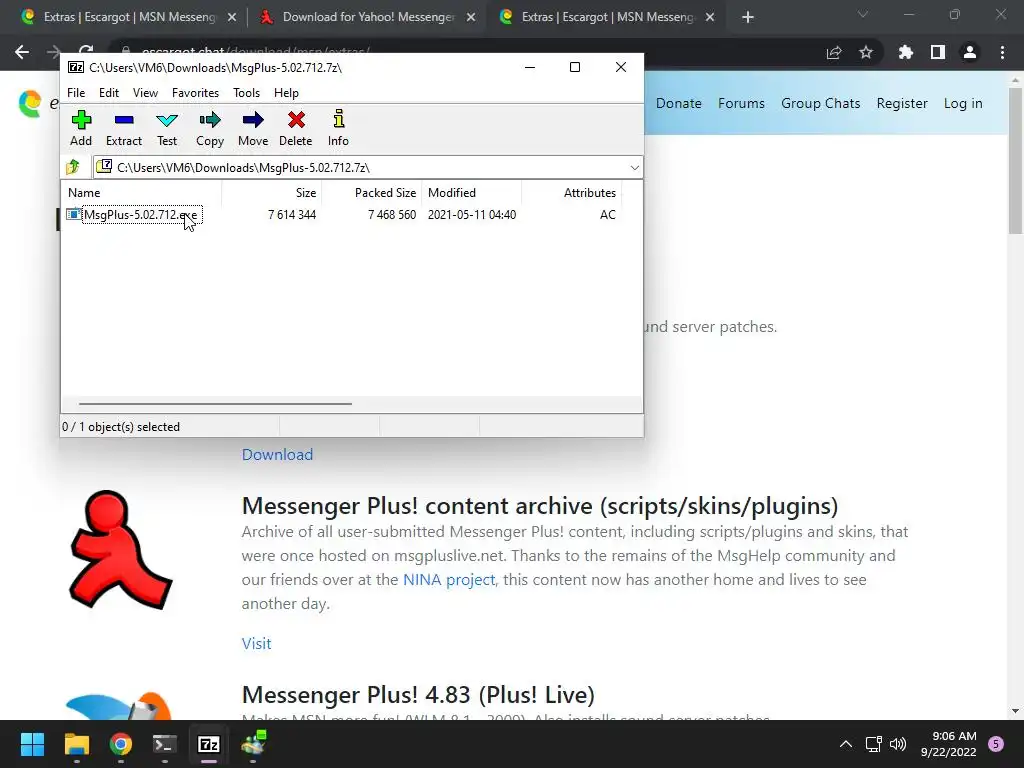Switch to the first Extras Escargot tab
Image resolution: width=1024 pixels, height=768 pixels.
pos(129,17)
